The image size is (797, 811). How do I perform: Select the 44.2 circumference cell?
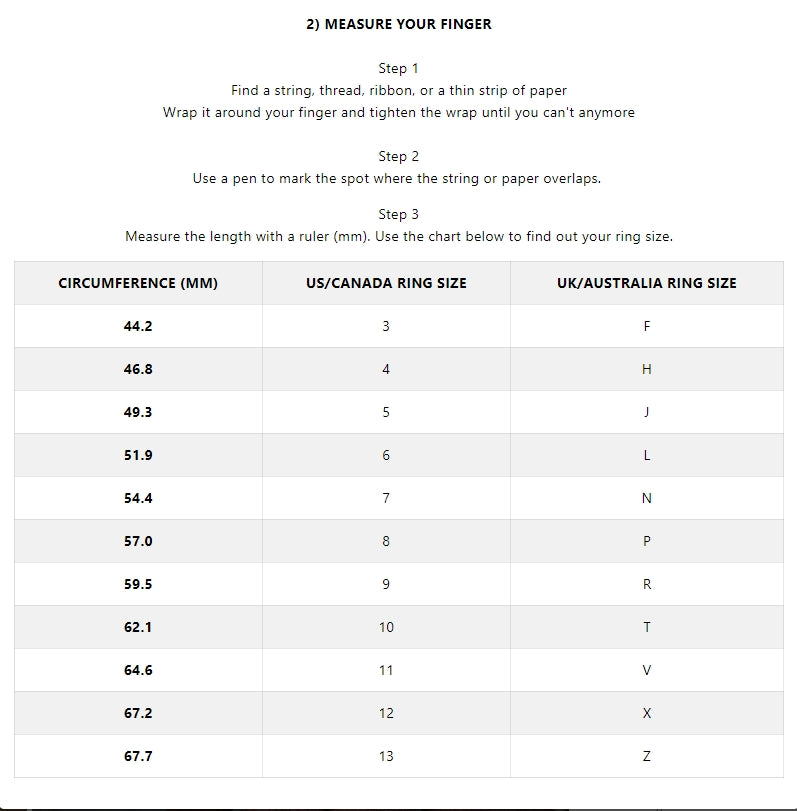[x=138, y=326]
